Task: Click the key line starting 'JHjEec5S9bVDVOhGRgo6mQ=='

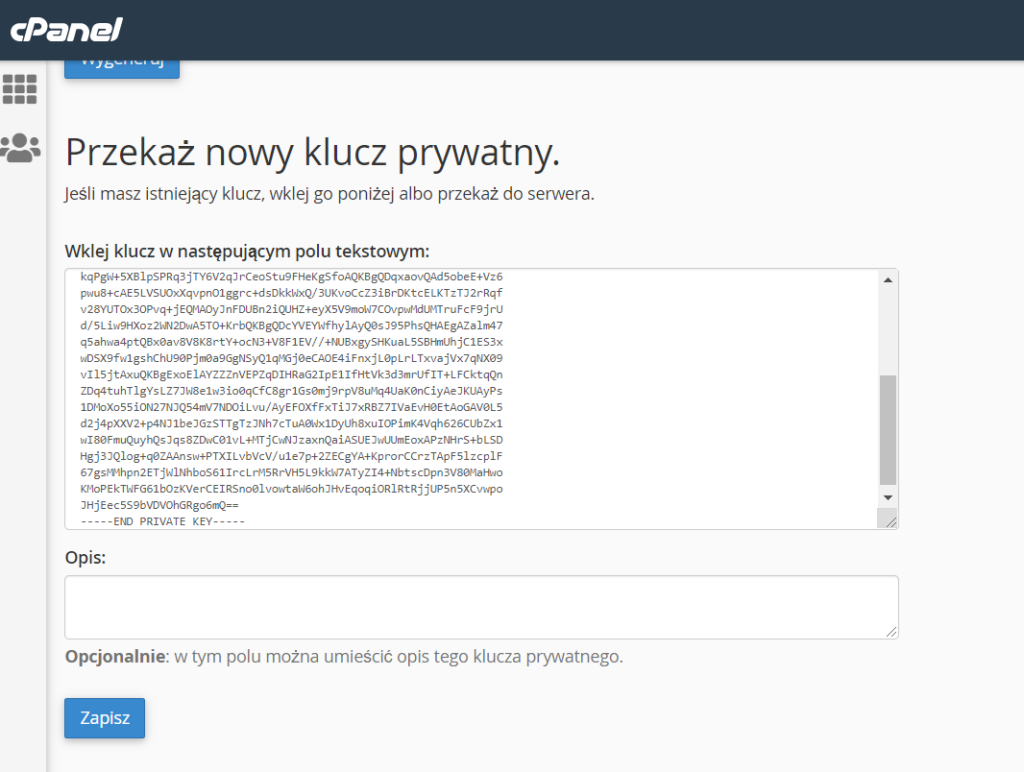Action: (159, 505)
